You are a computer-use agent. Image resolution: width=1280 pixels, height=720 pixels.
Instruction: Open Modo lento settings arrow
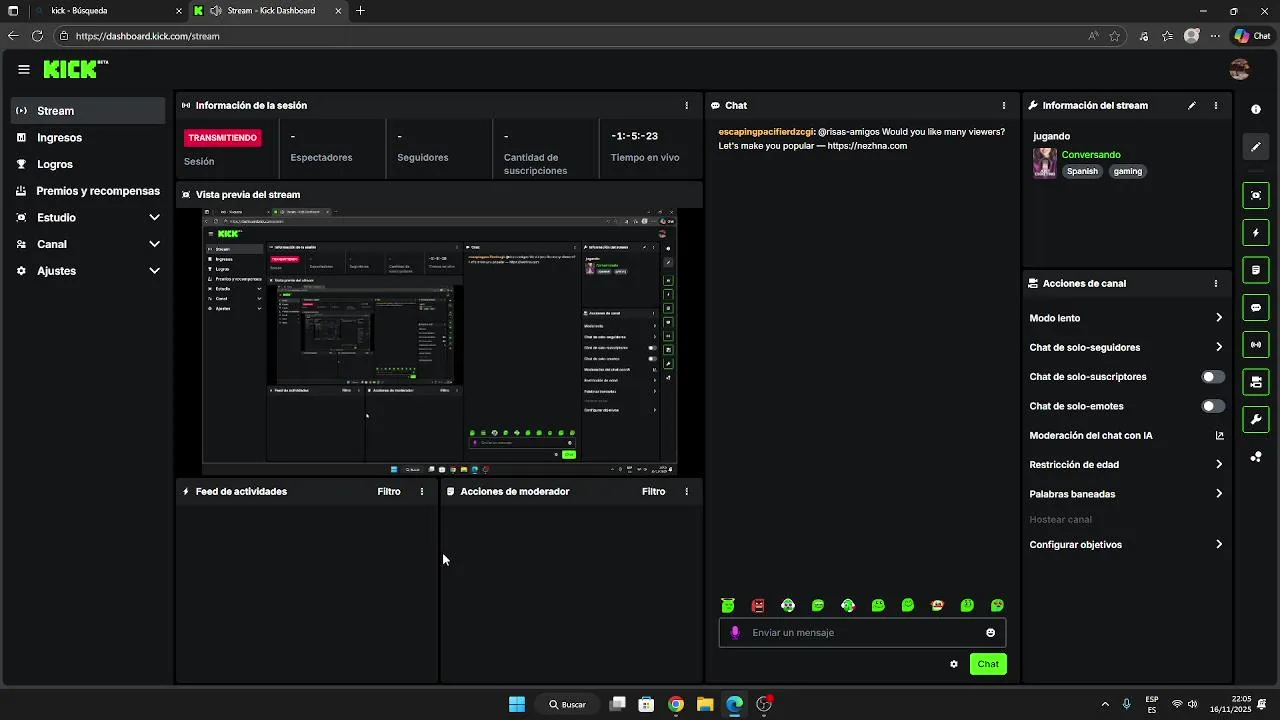(1219, 318)
